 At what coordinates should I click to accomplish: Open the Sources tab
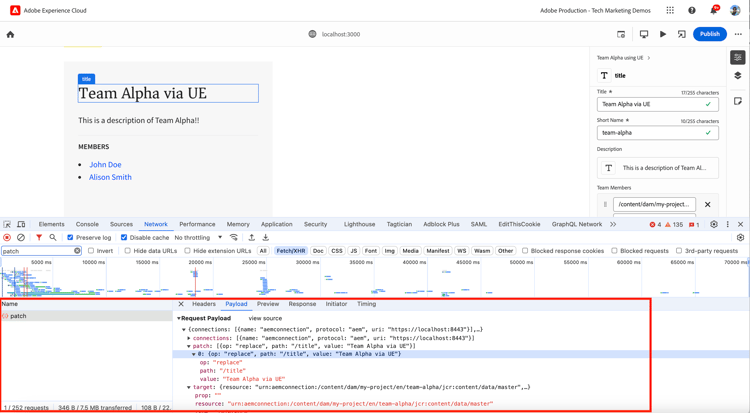click(x=121, y=224)
